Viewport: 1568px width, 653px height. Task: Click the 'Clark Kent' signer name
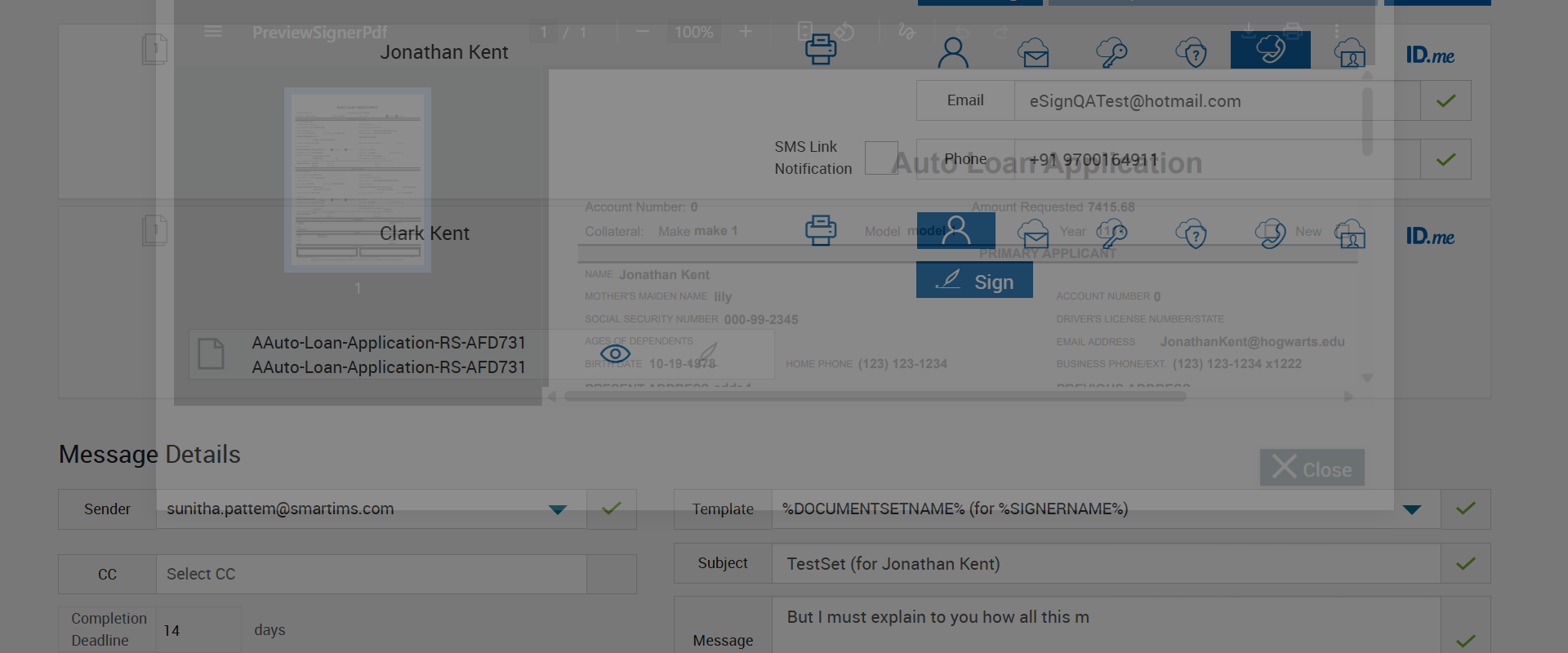click(425, 233)
